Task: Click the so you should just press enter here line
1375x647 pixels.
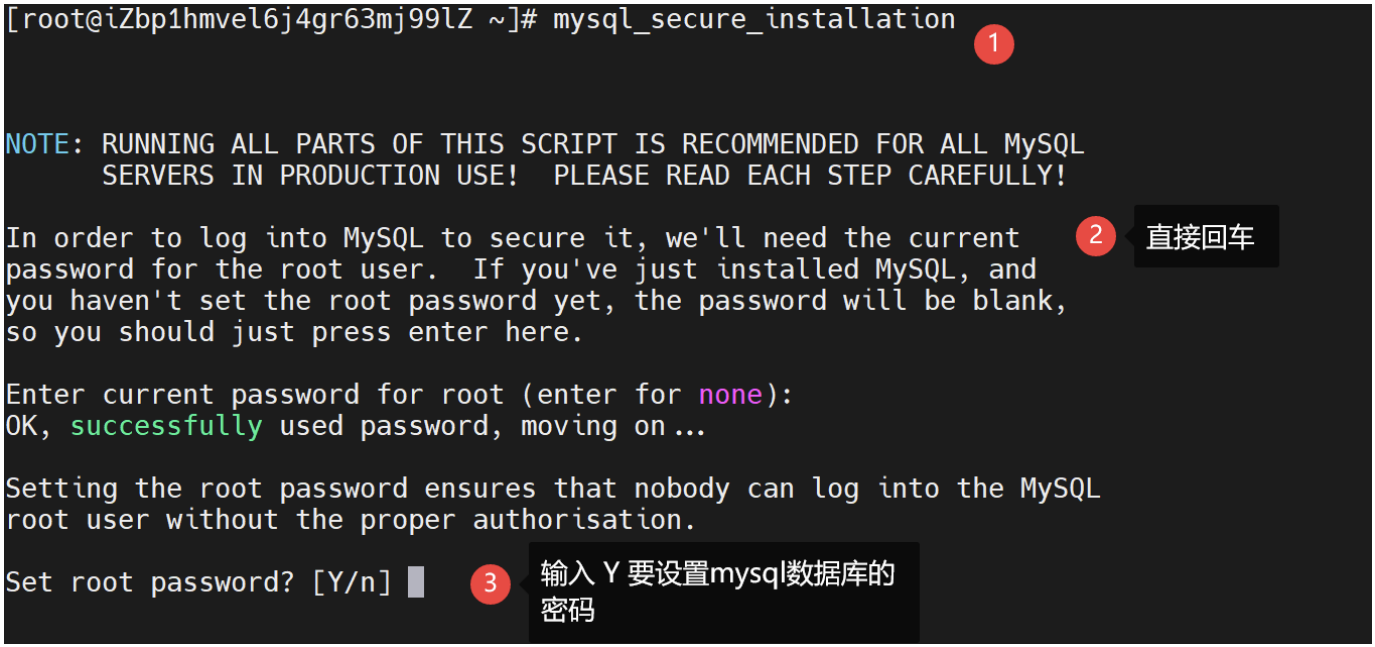Action: pos(294,333)
